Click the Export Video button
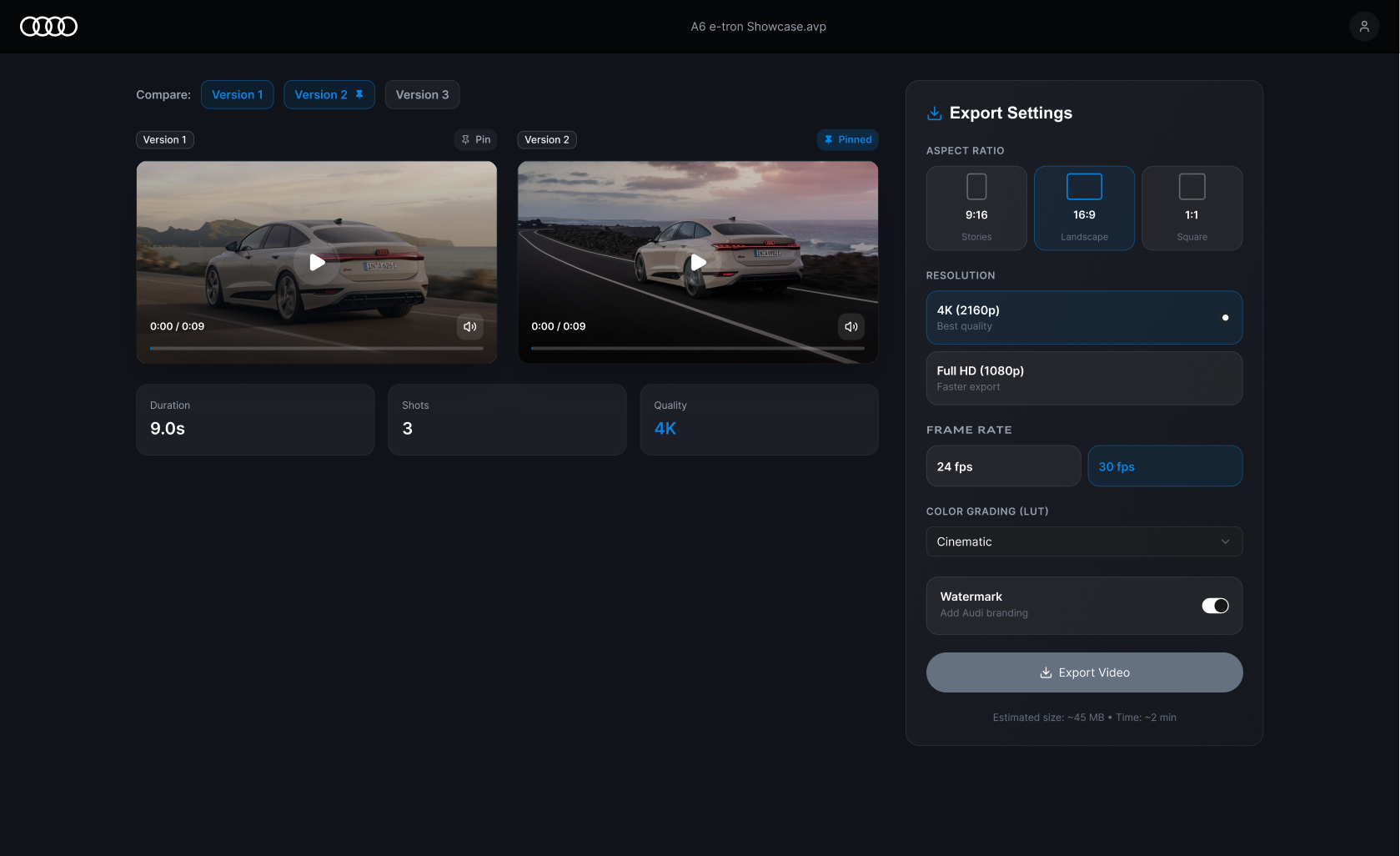Screen dimensions: 1400x856 1084,672
